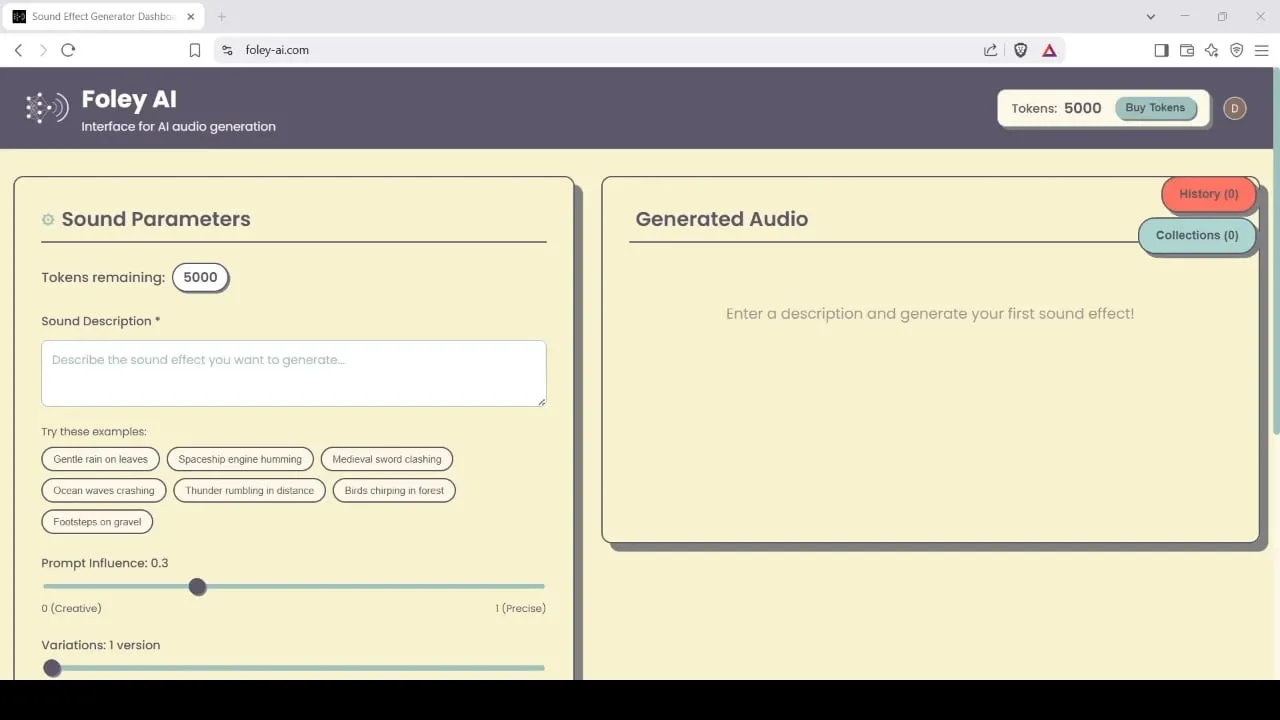Click the header Tokens: 5000 text
1280x720 pixels.
(x=1056, y=108)
